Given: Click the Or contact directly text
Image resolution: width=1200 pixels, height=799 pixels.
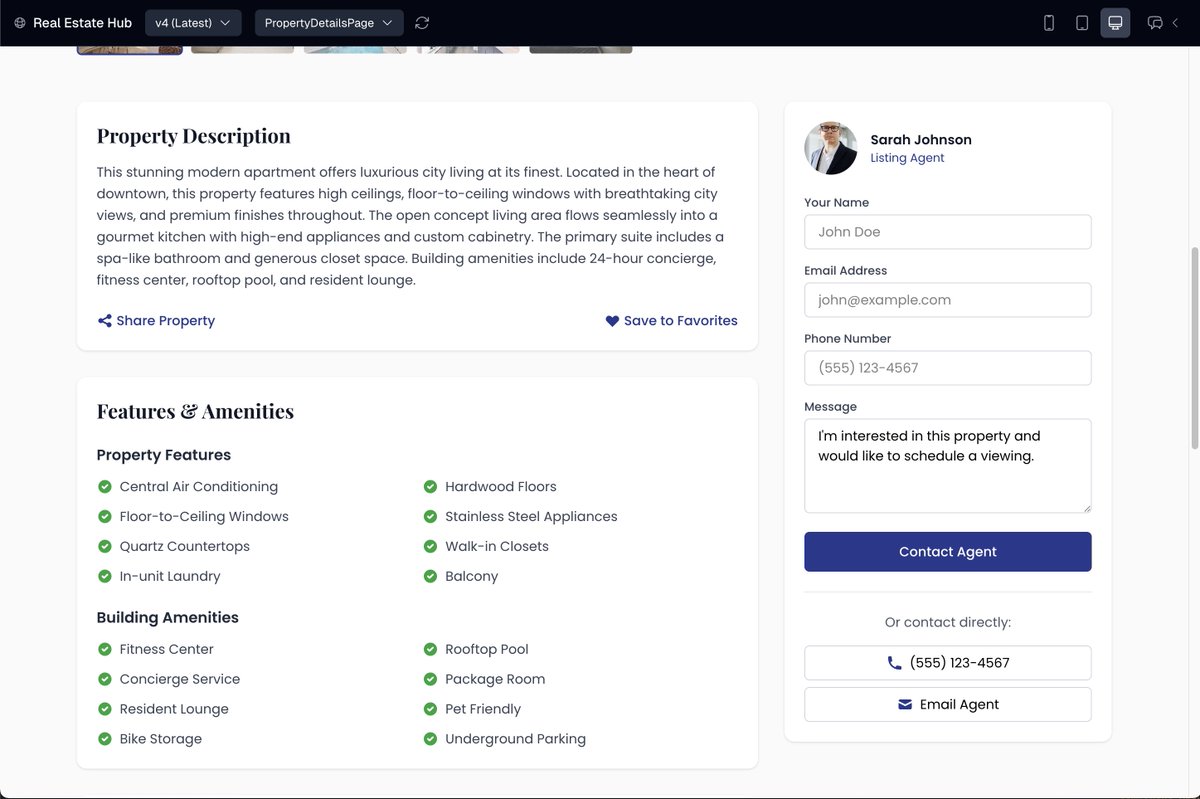Looking at the screenshot, I should click(948, 623).
